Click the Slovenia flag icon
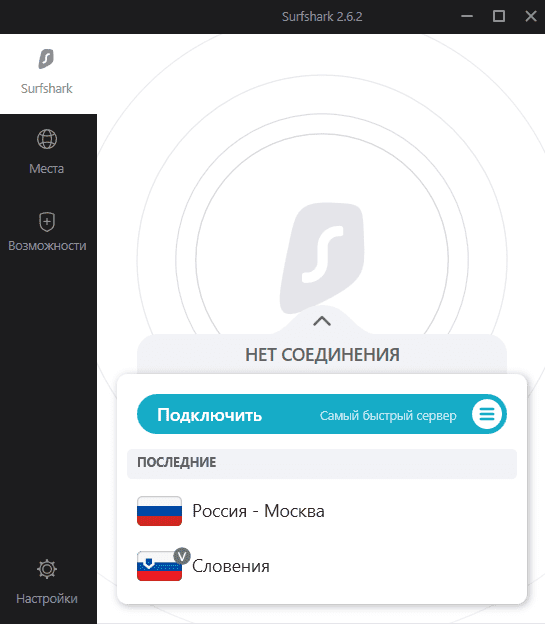Viewport: 545px width, 624px height. click(x=159, y=566)
